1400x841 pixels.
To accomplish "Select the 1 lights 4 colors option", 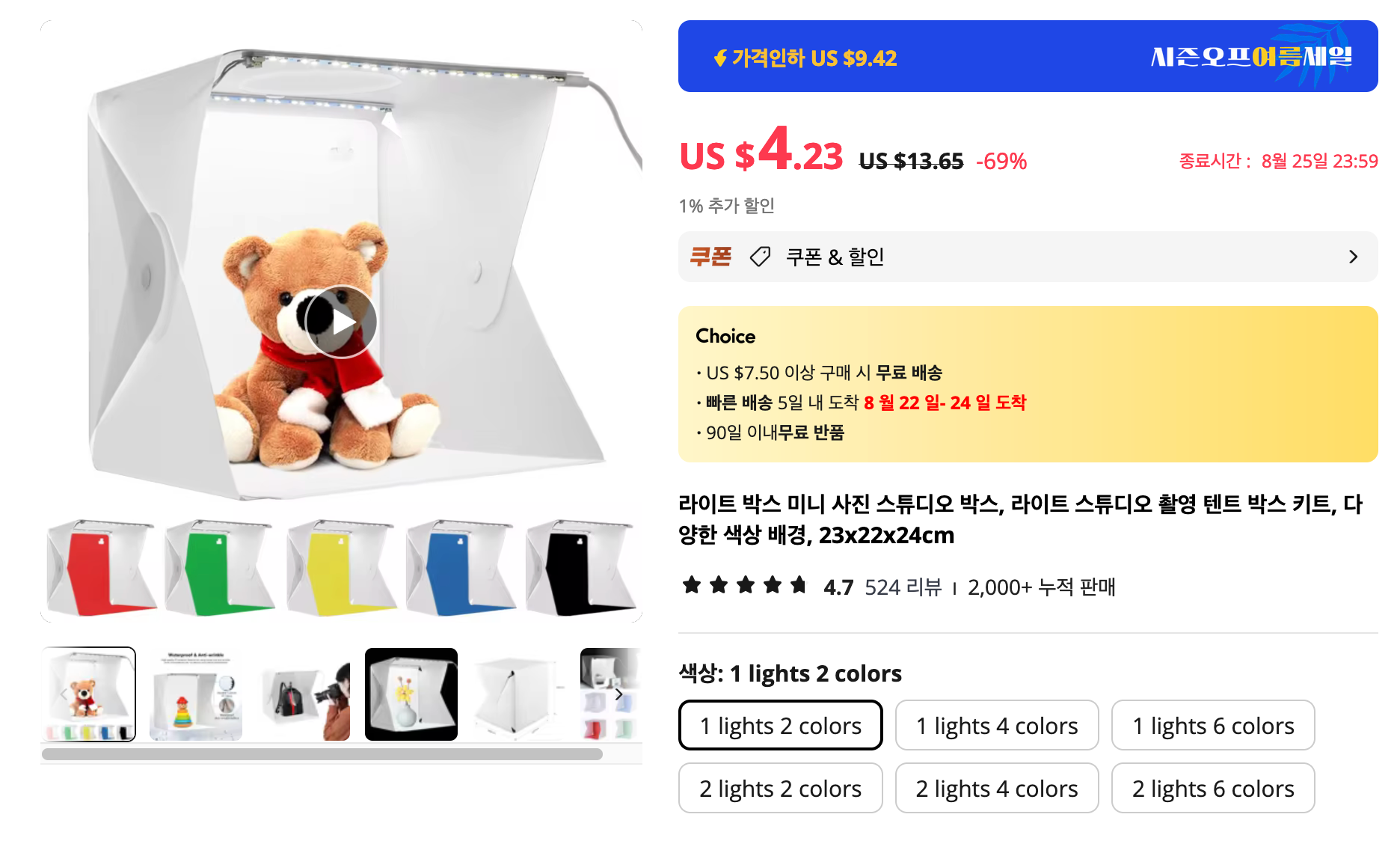I will [x=997, y=725].
